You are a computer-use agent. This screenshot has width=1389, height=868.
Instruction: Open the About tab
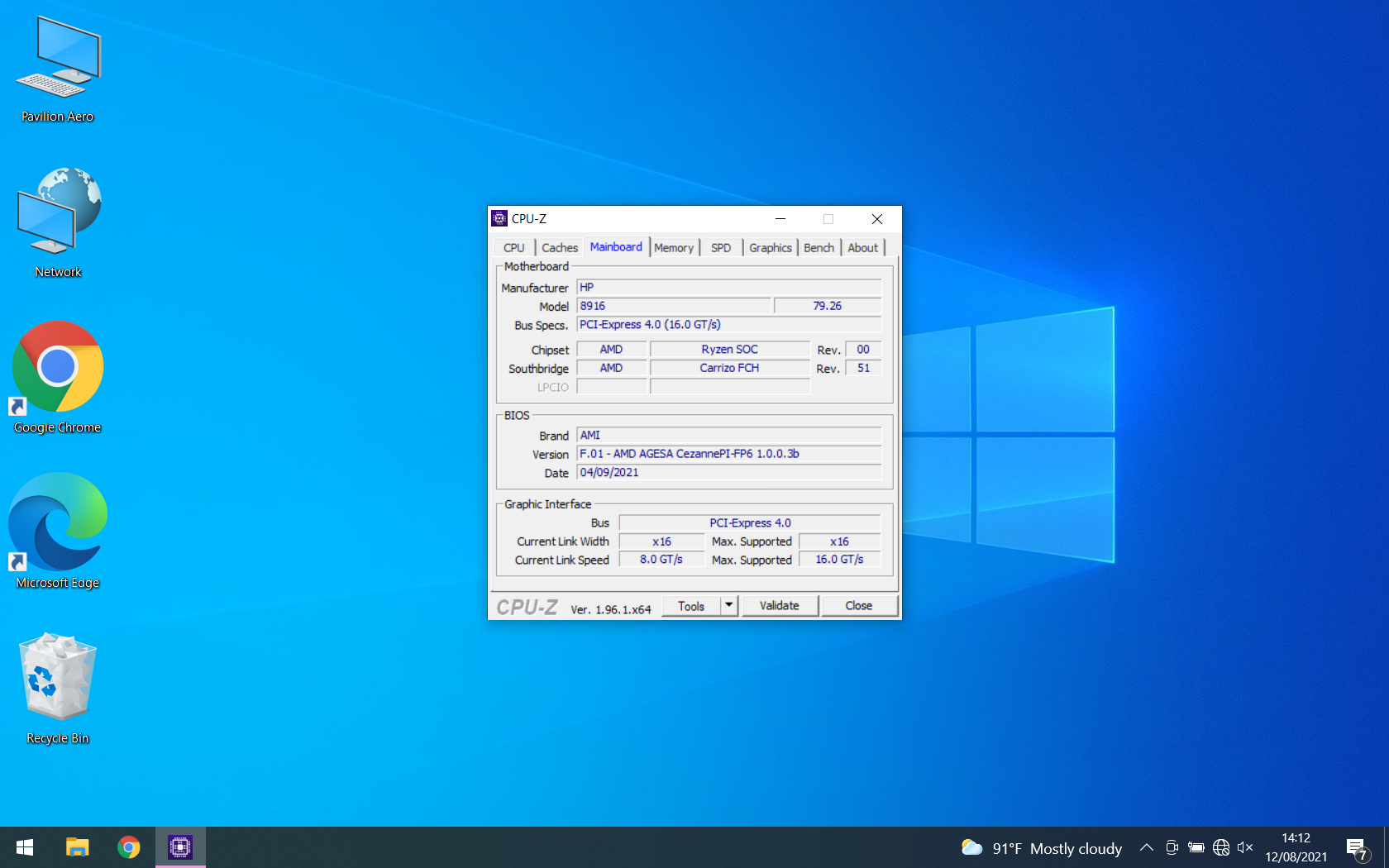[863, 248]
